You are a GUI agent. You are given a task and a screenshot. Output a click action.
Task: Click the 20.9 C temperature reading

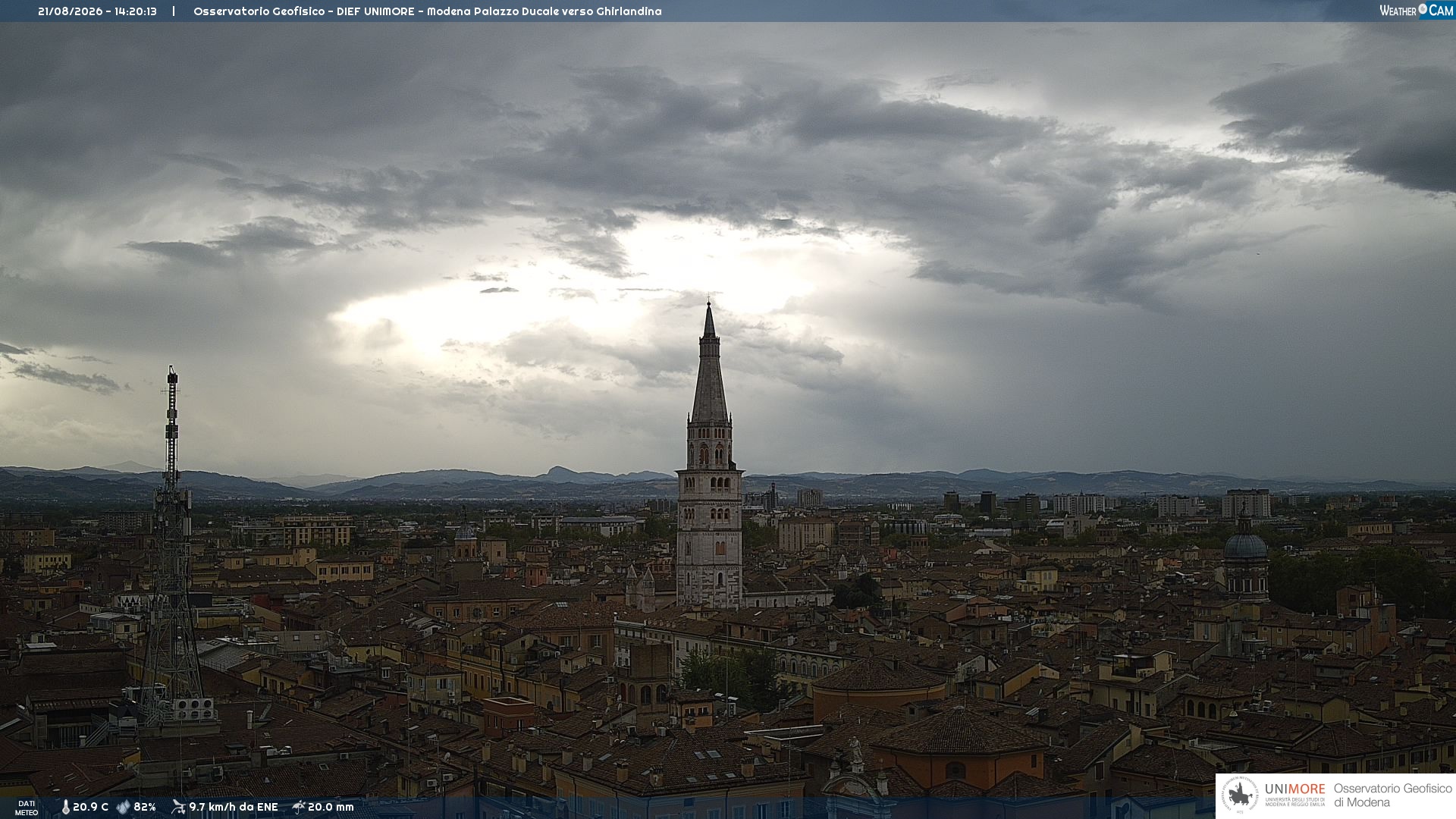[90, 807]
